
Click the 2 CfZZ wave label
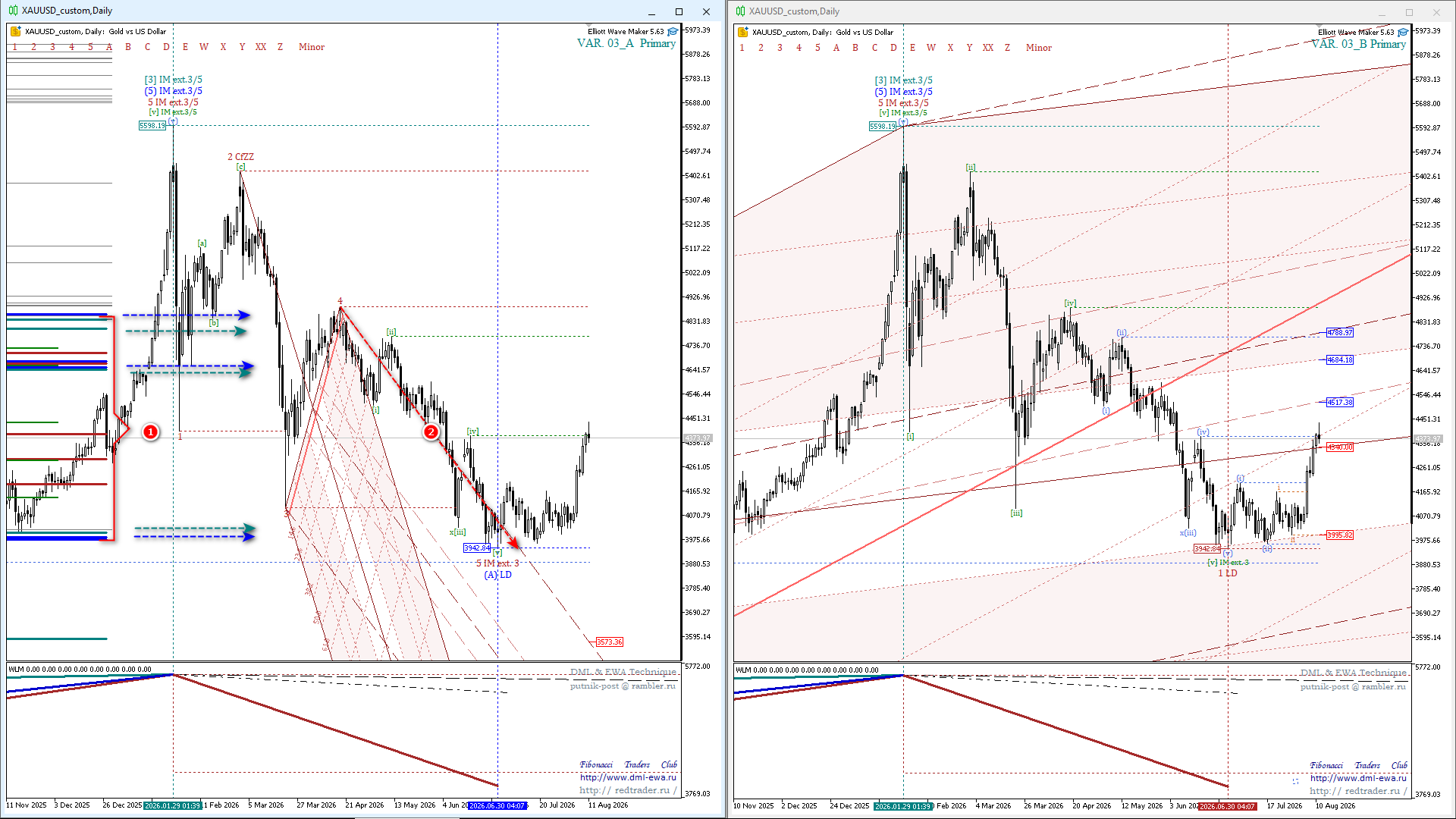coord(241,157)
